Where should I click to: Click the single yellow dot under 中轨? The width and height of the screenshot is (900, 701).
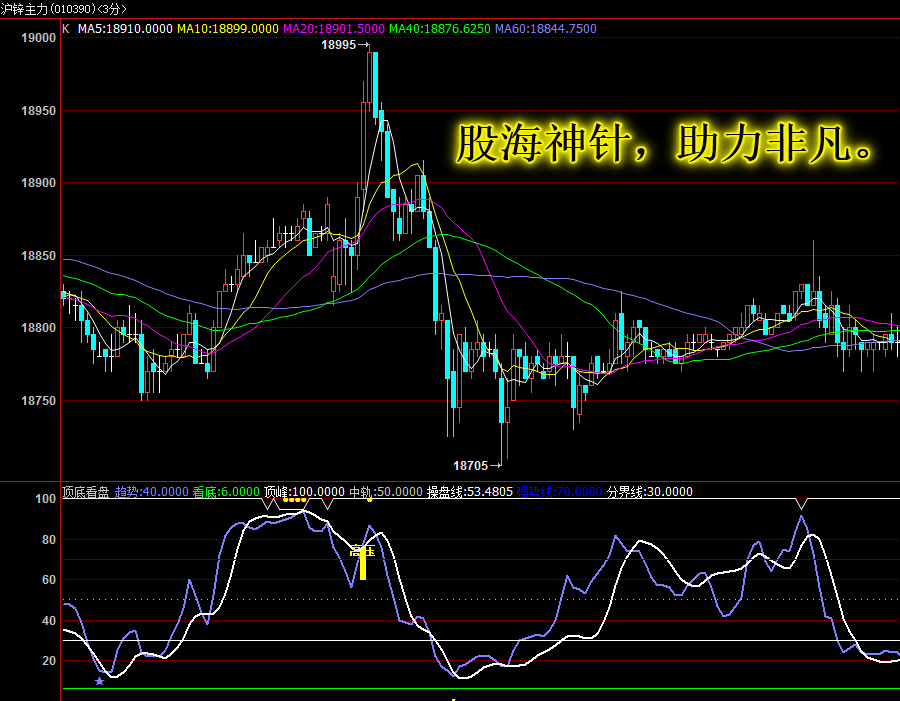click(370, 500)
